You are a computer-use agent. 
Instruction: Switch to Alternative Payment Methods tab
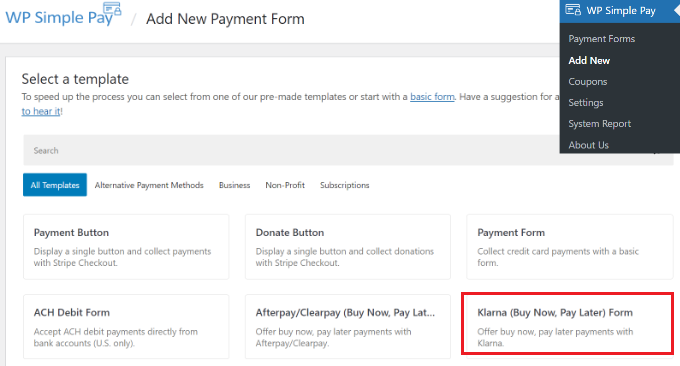pos(149,185)
